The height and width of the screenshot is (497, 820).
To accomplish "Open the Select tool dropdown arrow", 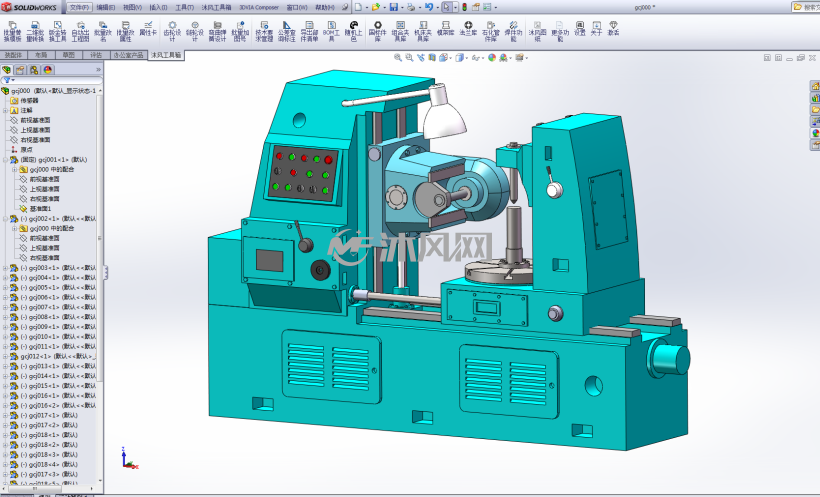I will (x=454, y=7).
